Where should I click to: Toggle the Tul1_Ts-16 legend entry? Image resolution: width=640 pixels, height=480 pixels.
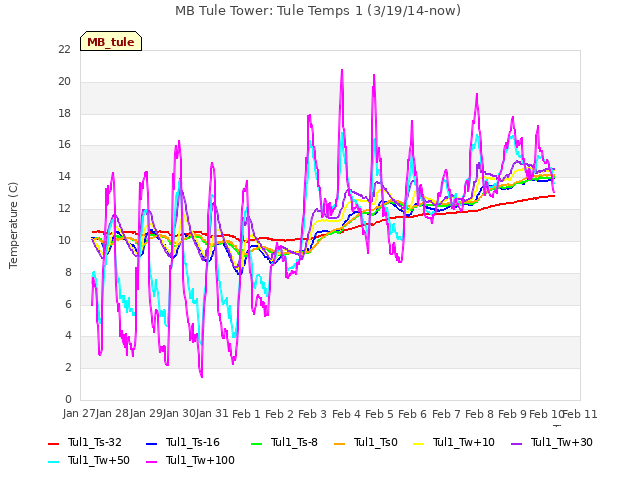click(x=183, y=442)
